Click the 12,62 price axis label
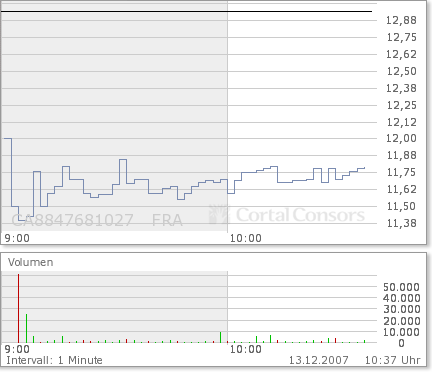The width and height of the screenshot is (432, 372). click(401, 54)
